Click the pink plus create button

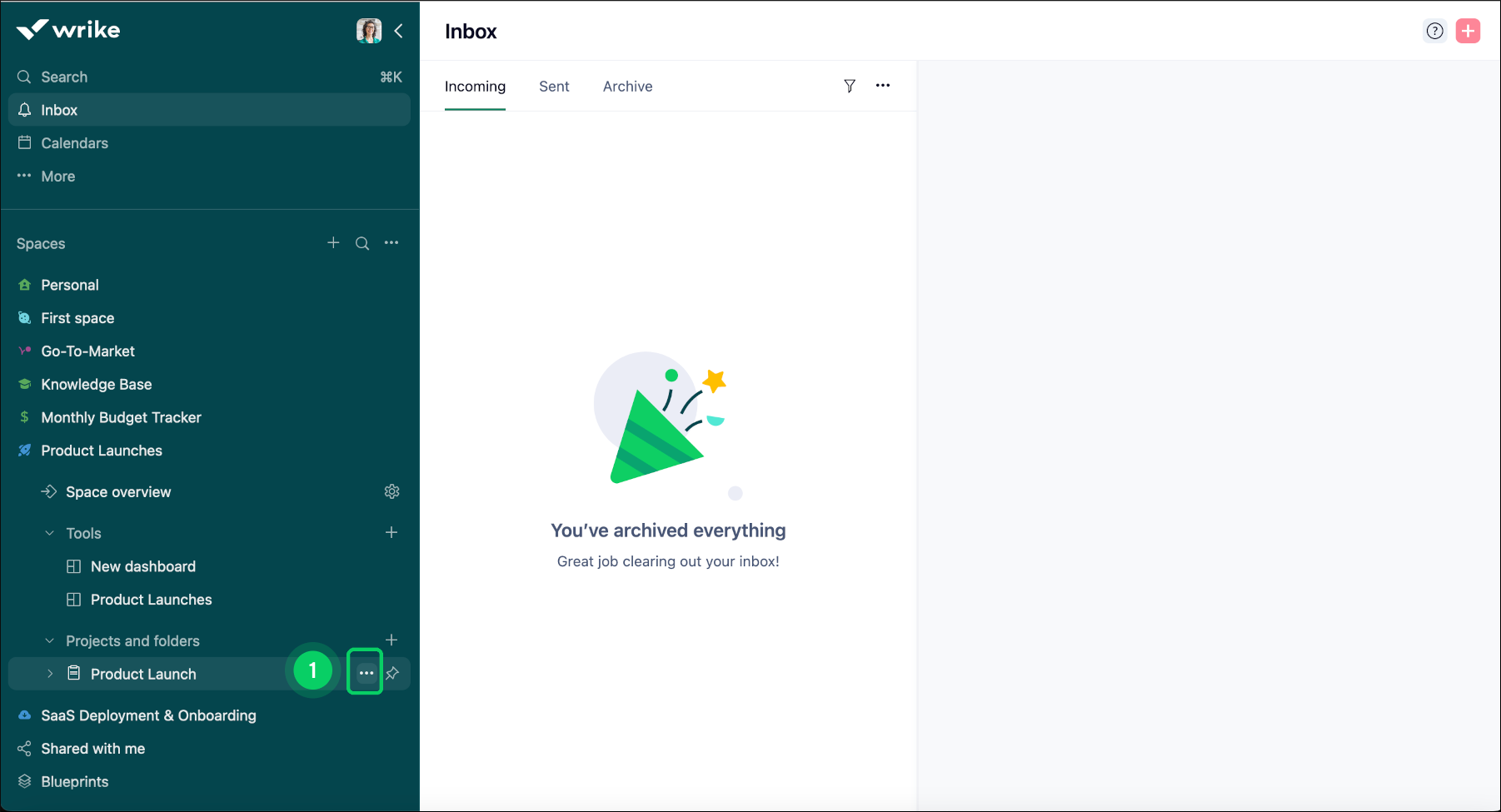(x=1468, y=31)
